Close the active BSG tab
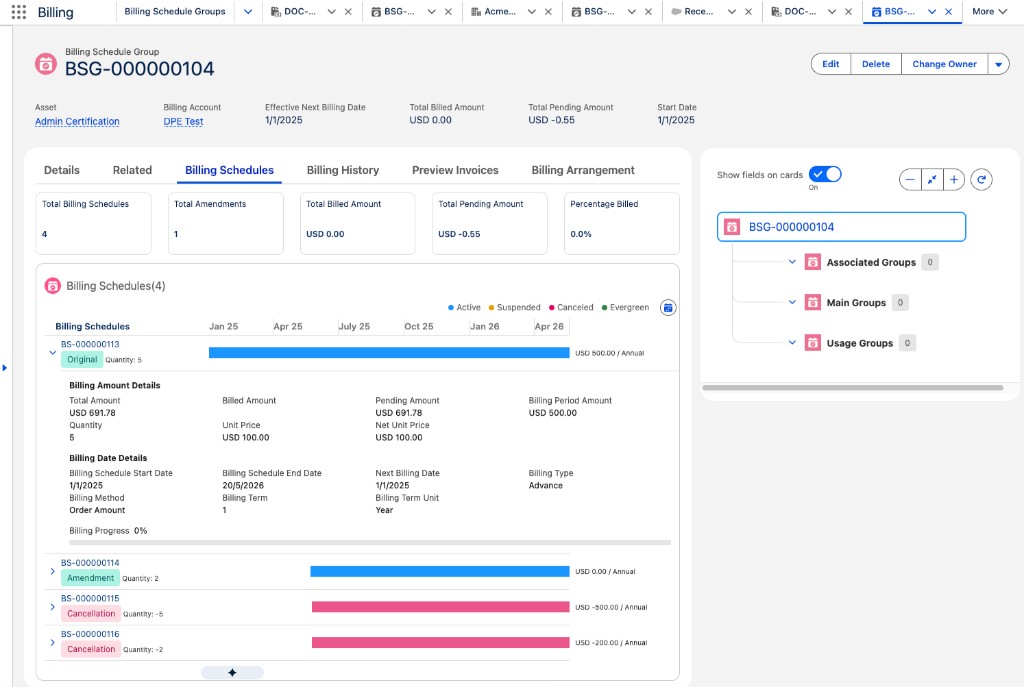This screenshot has height=687, width=1024. 948,12
